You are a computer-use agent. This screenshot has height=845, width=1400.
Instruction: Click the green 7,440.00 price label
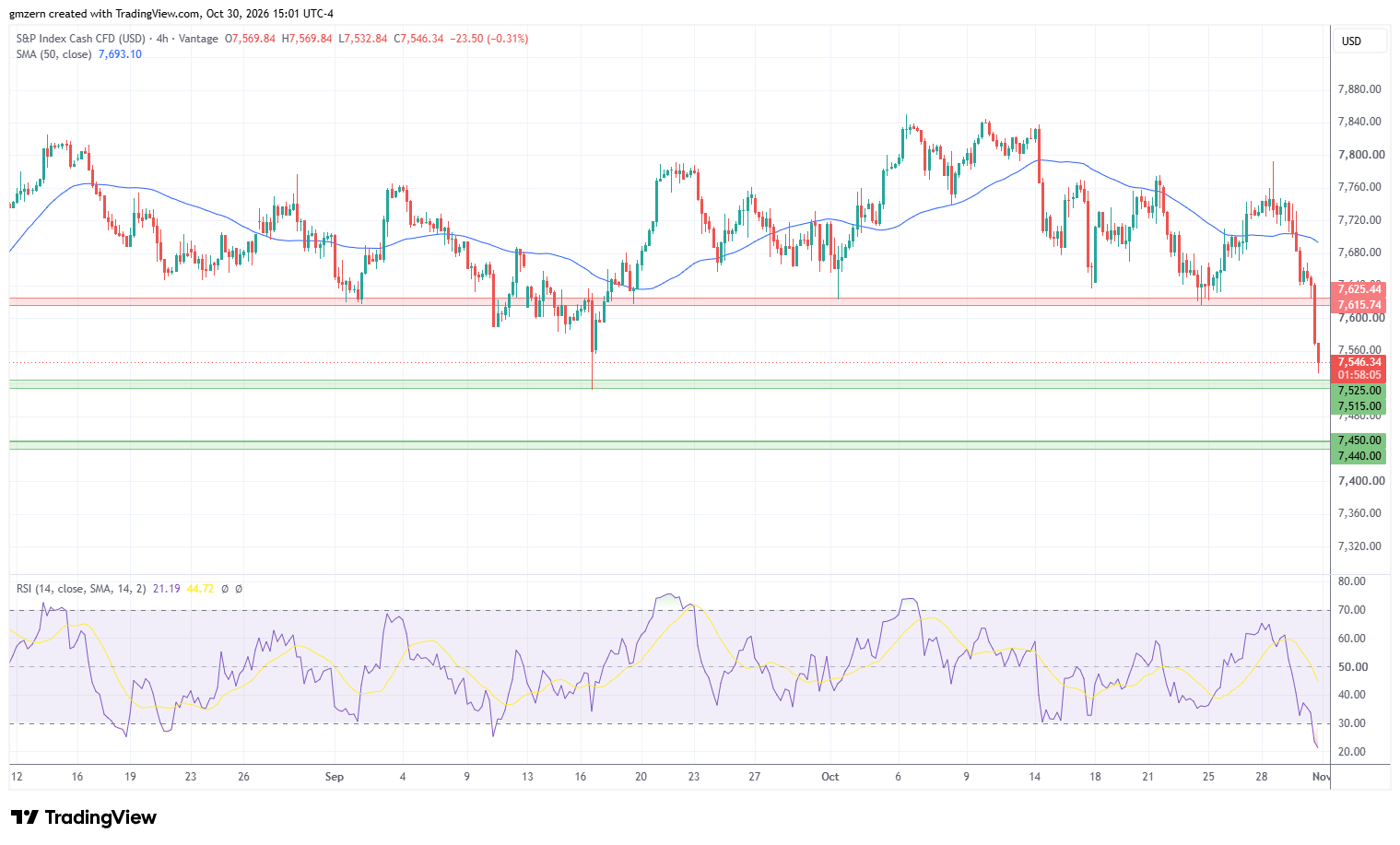(x=1359, y=456)
